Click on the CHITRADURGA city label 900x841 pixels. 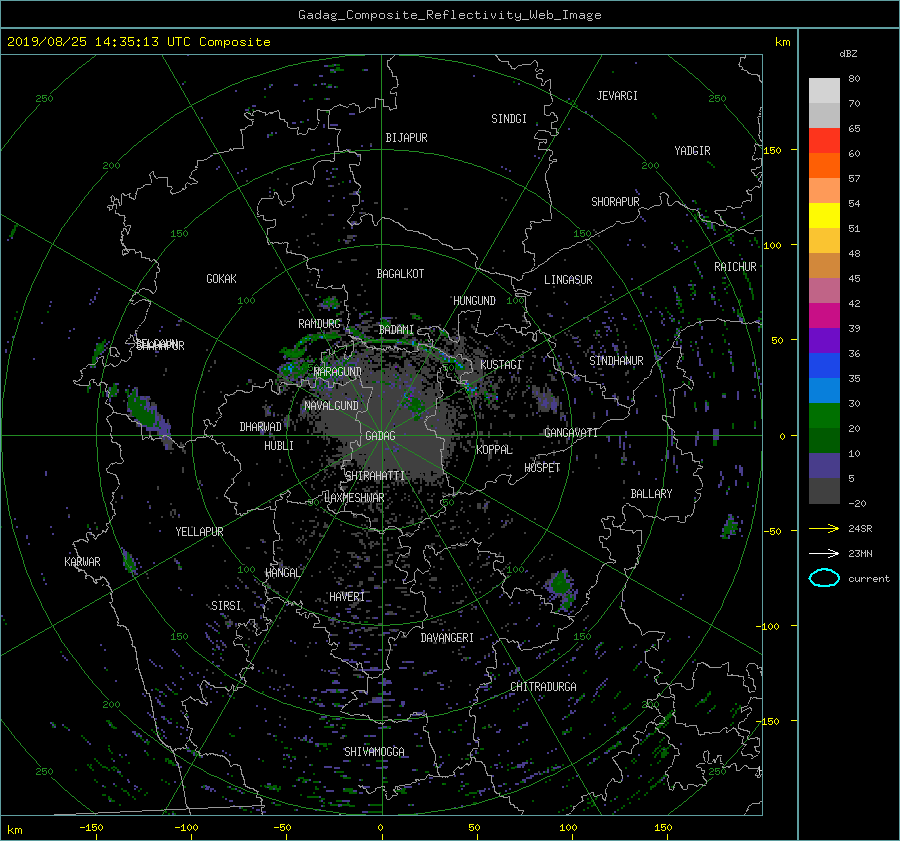pos(543,687)
